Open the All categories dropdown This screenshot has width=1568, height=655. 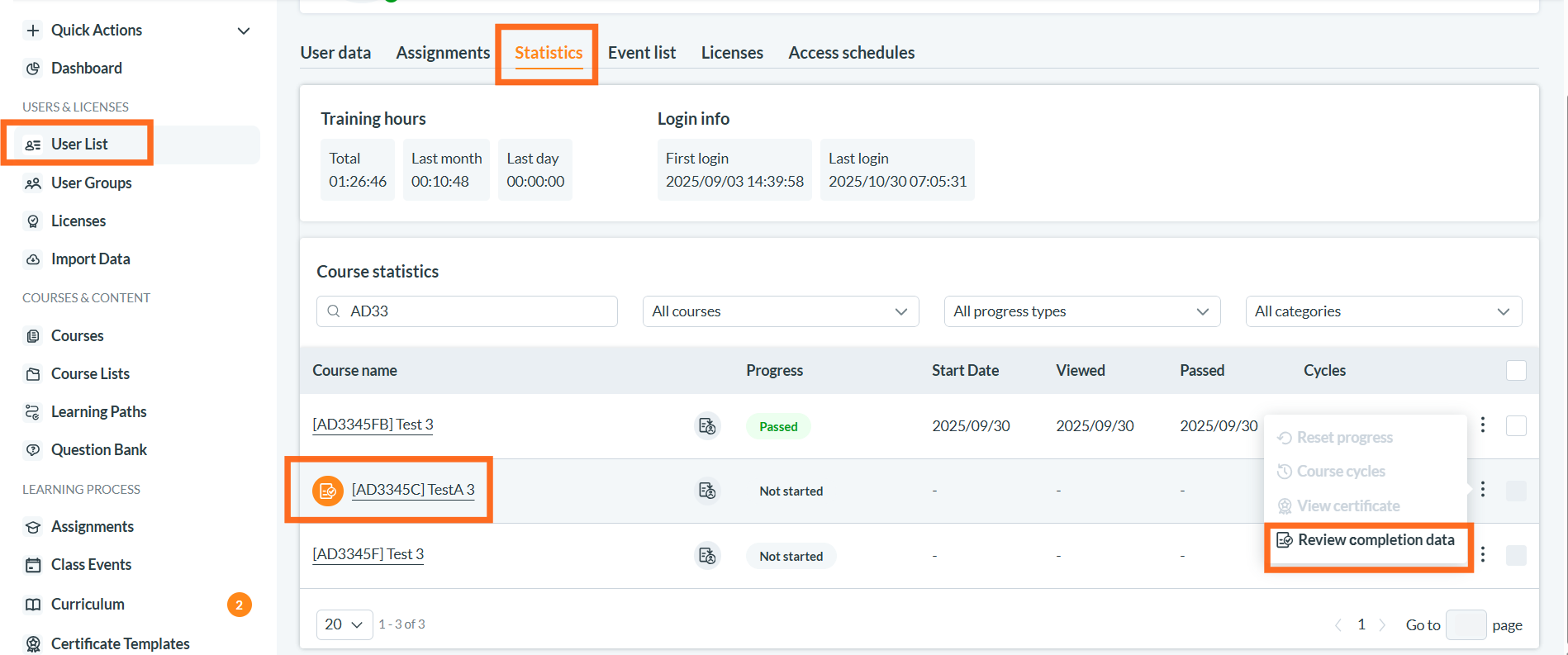(x=1384, y=311)
